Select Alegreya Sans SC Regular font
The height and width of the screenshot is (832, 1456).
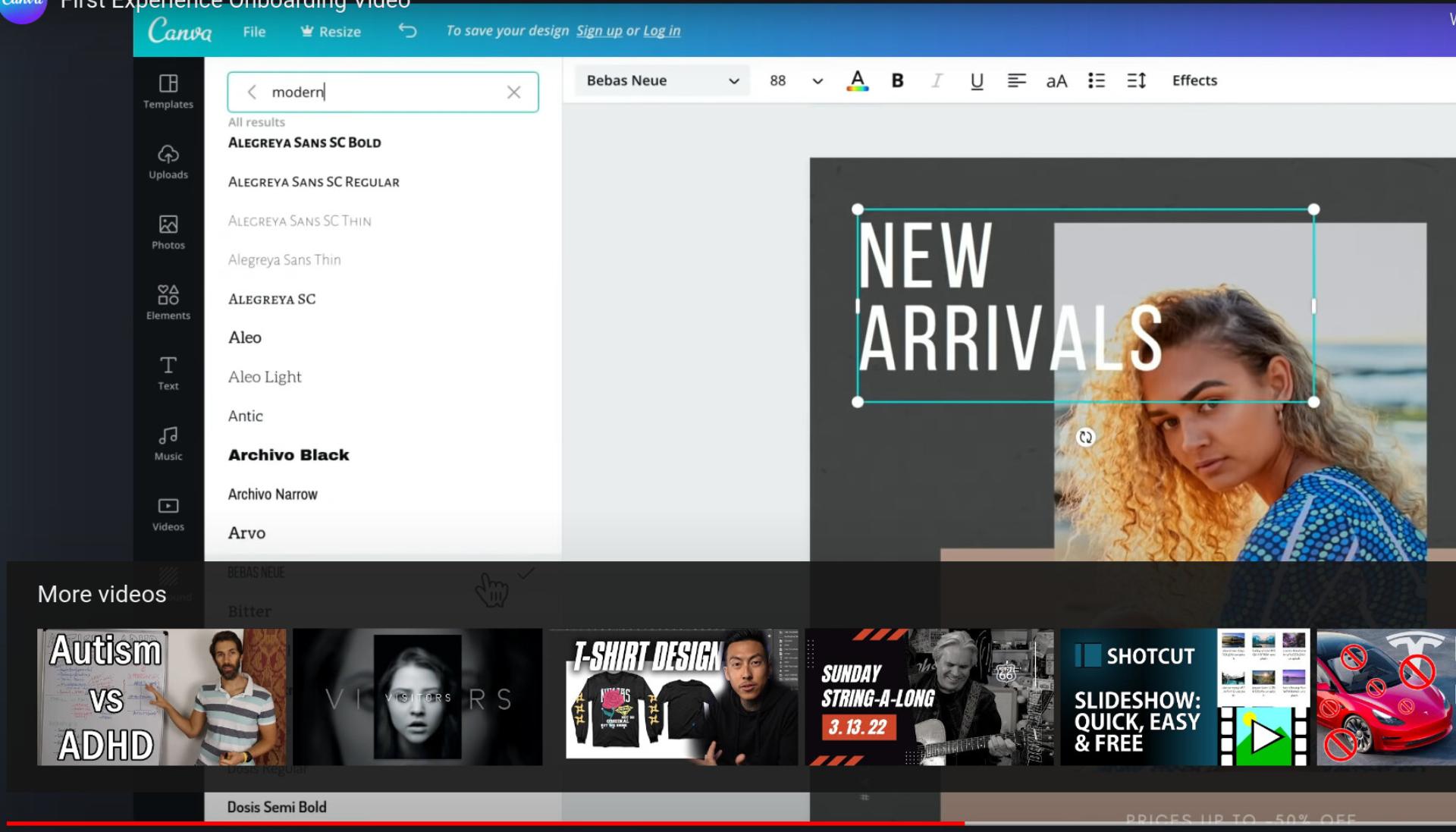(314, 182)
